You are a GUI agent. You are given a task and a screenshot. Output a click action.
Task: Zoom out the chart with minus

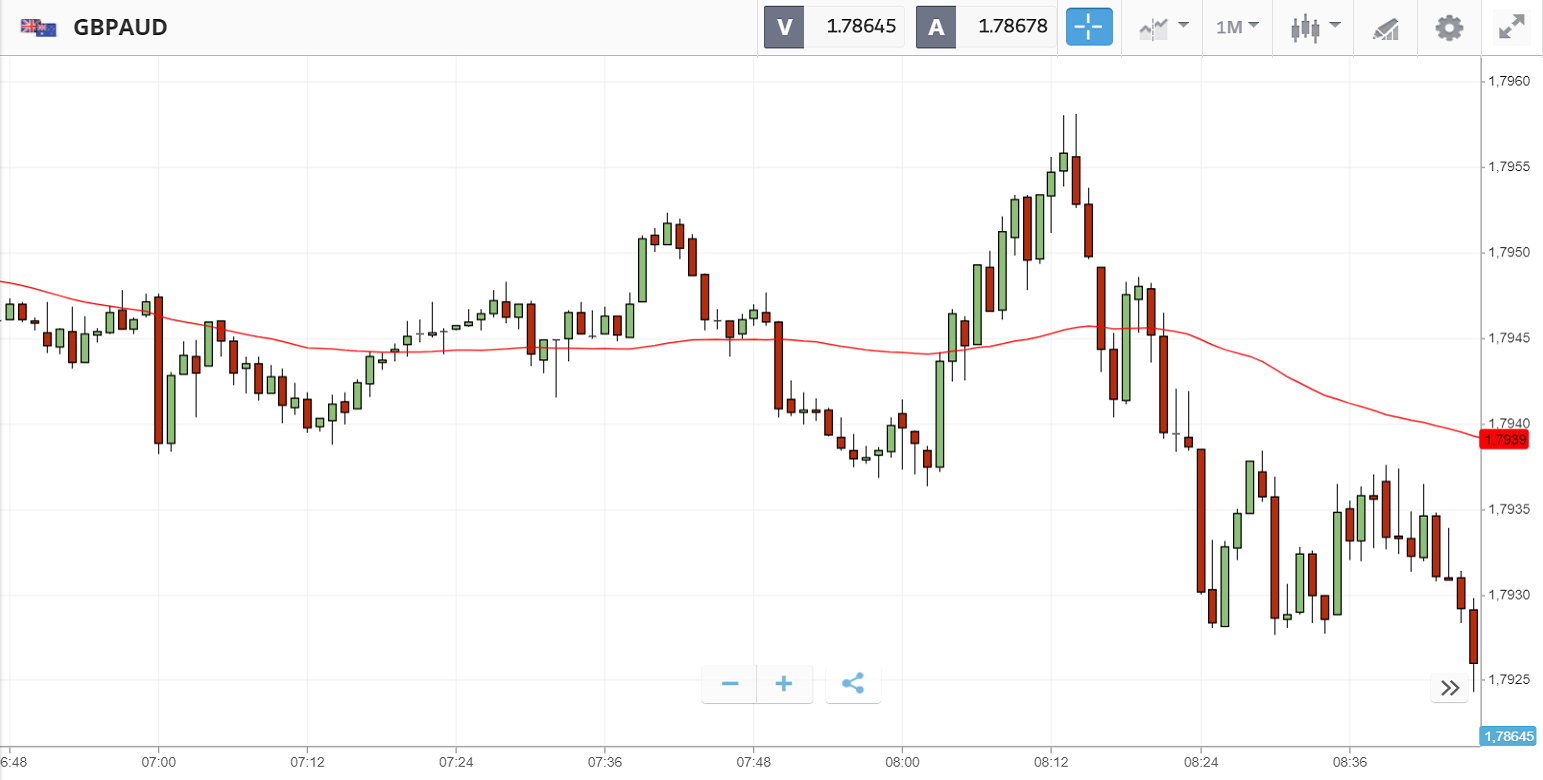(x=730, y=684)
